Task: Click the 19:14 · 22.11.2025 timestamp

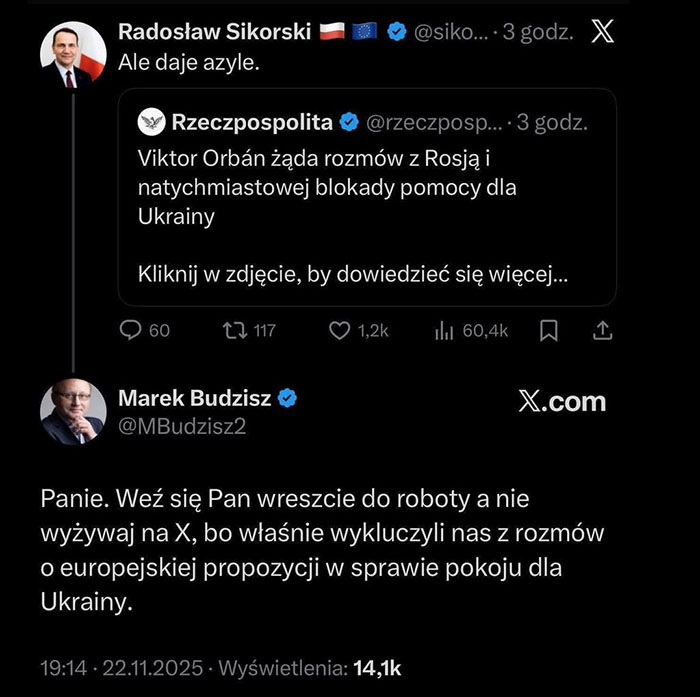Action: (x=122, y=667)
